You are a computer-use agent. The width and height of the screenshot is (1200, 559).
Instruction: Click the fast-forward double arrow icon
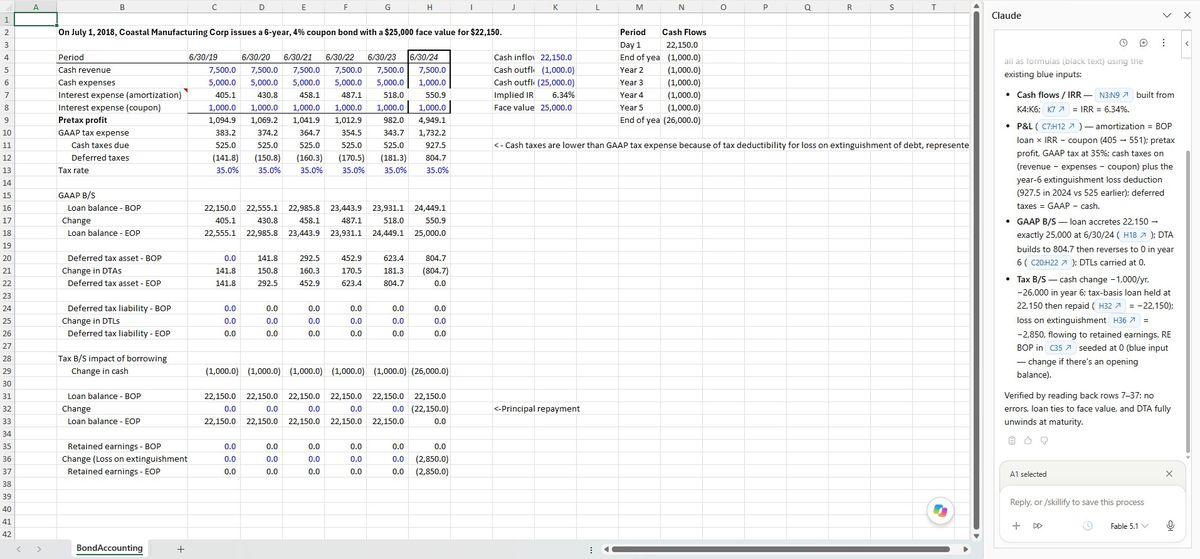[x=1037, y=526]
